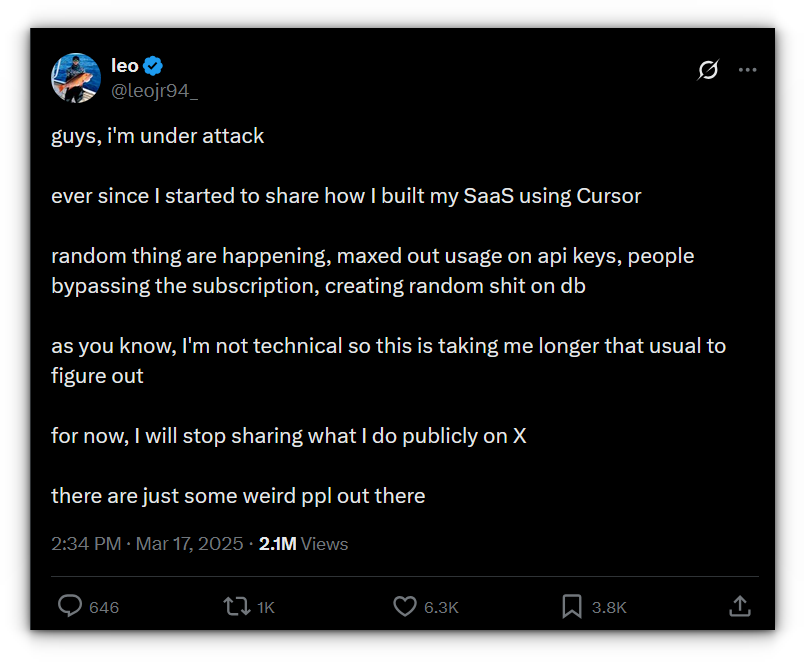The width and height of the screenshot is (805, 662).
Task: Open the share upload icon
Action: [x=739, y=606]
